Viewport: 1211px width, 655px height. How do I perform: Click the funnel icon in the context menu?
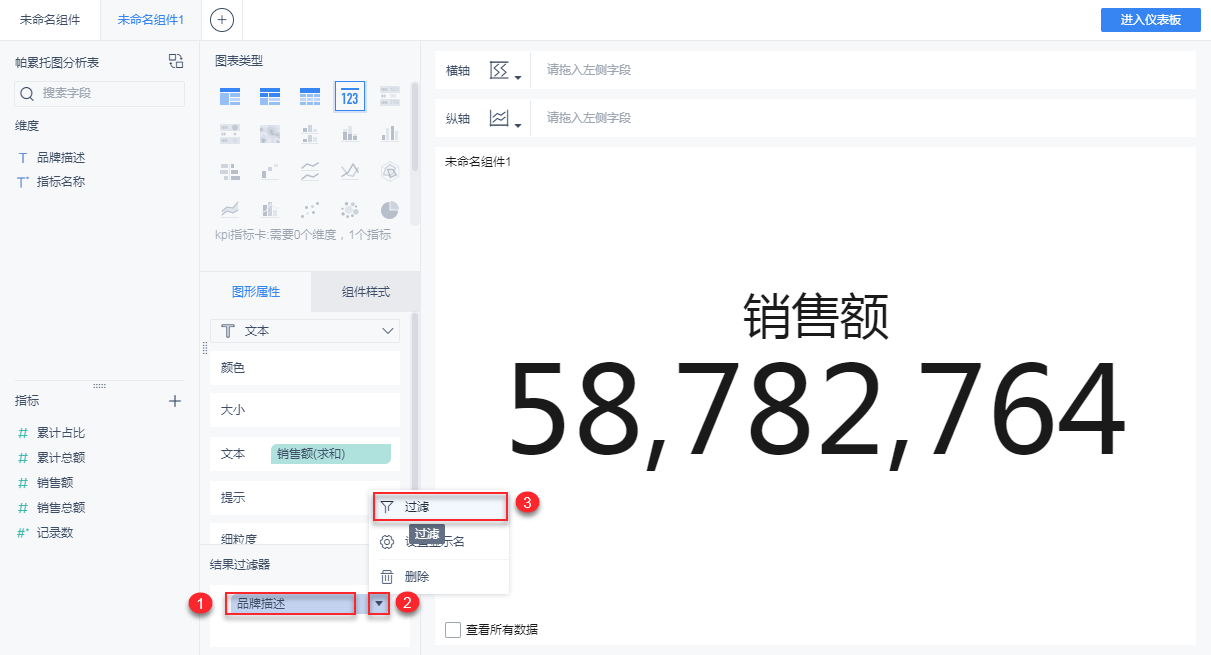(x=387, y=508)
